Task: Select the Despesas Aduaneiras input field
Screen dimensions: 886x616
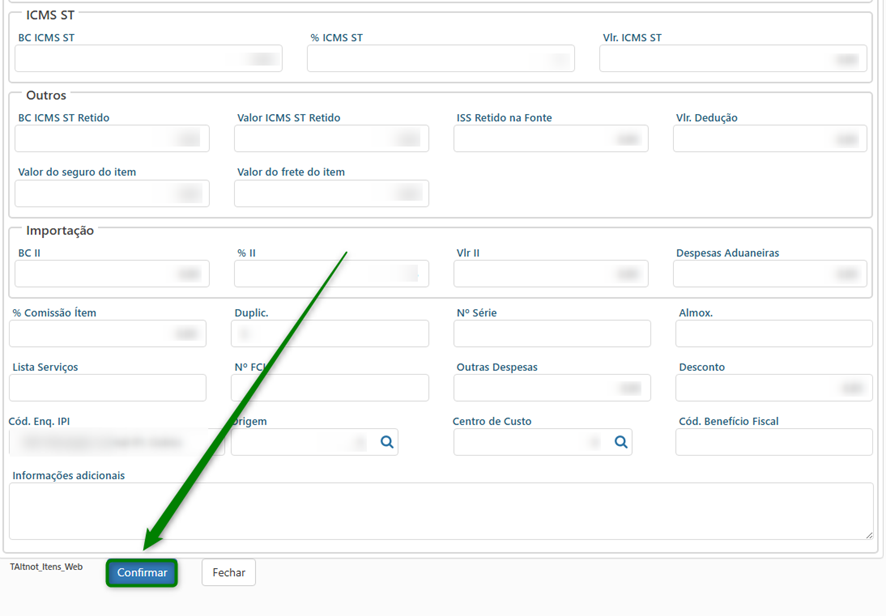Action: click(769, 274)
